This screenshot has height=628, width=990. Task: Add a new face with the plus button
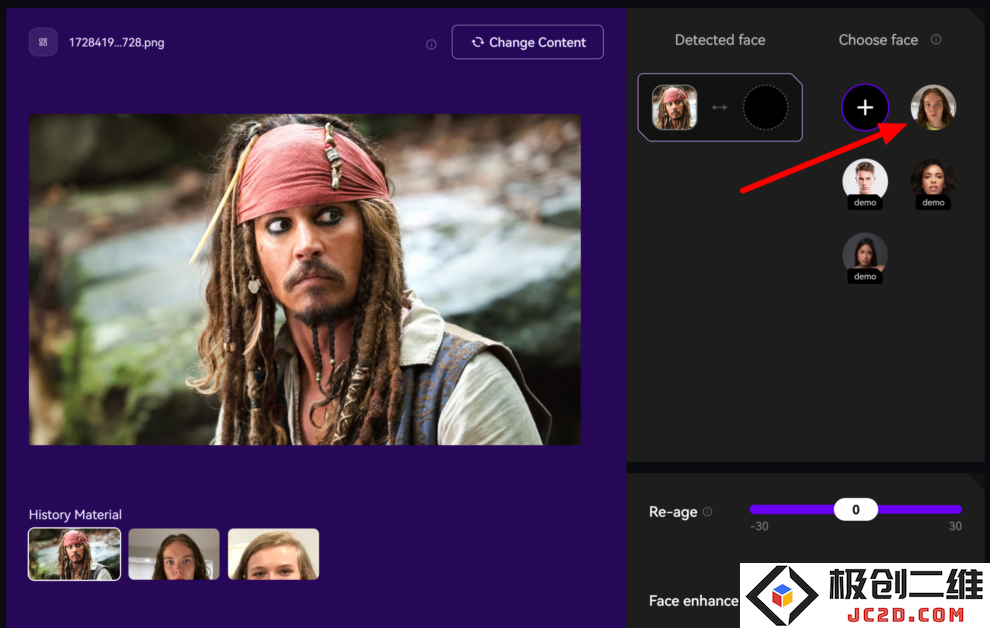click(x=865, y=107)
